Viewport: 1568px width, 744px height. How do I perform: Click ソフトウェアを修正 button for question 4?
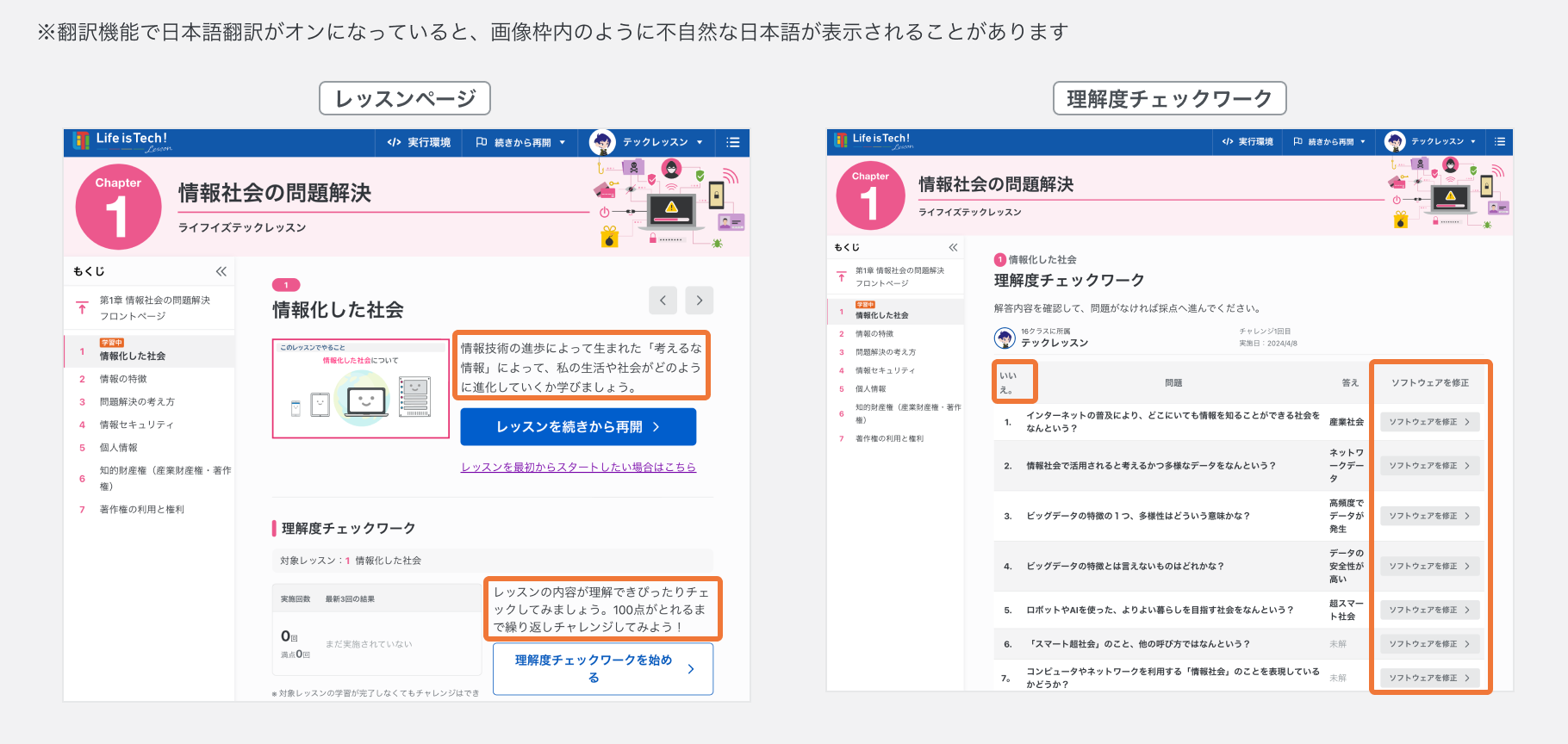pos(1430,566)
